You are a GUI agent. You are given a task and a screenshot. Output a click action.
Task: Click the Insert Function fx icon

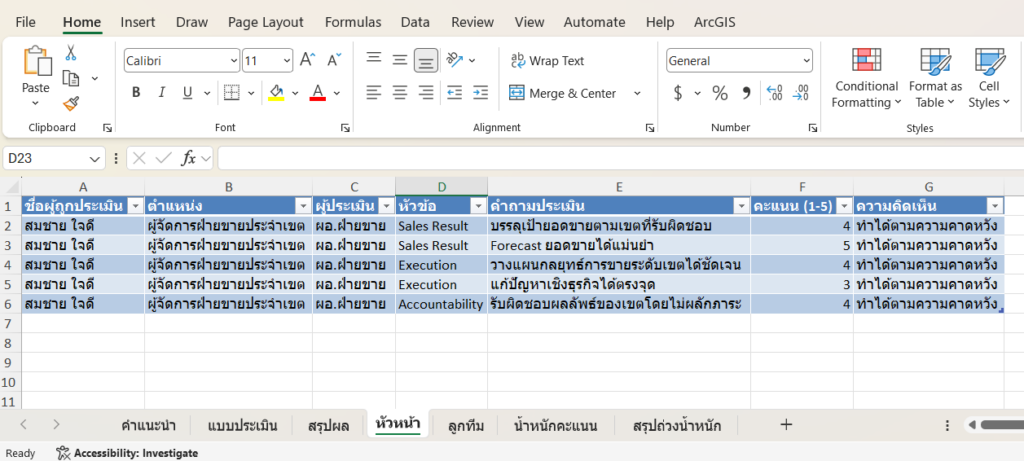189,158
